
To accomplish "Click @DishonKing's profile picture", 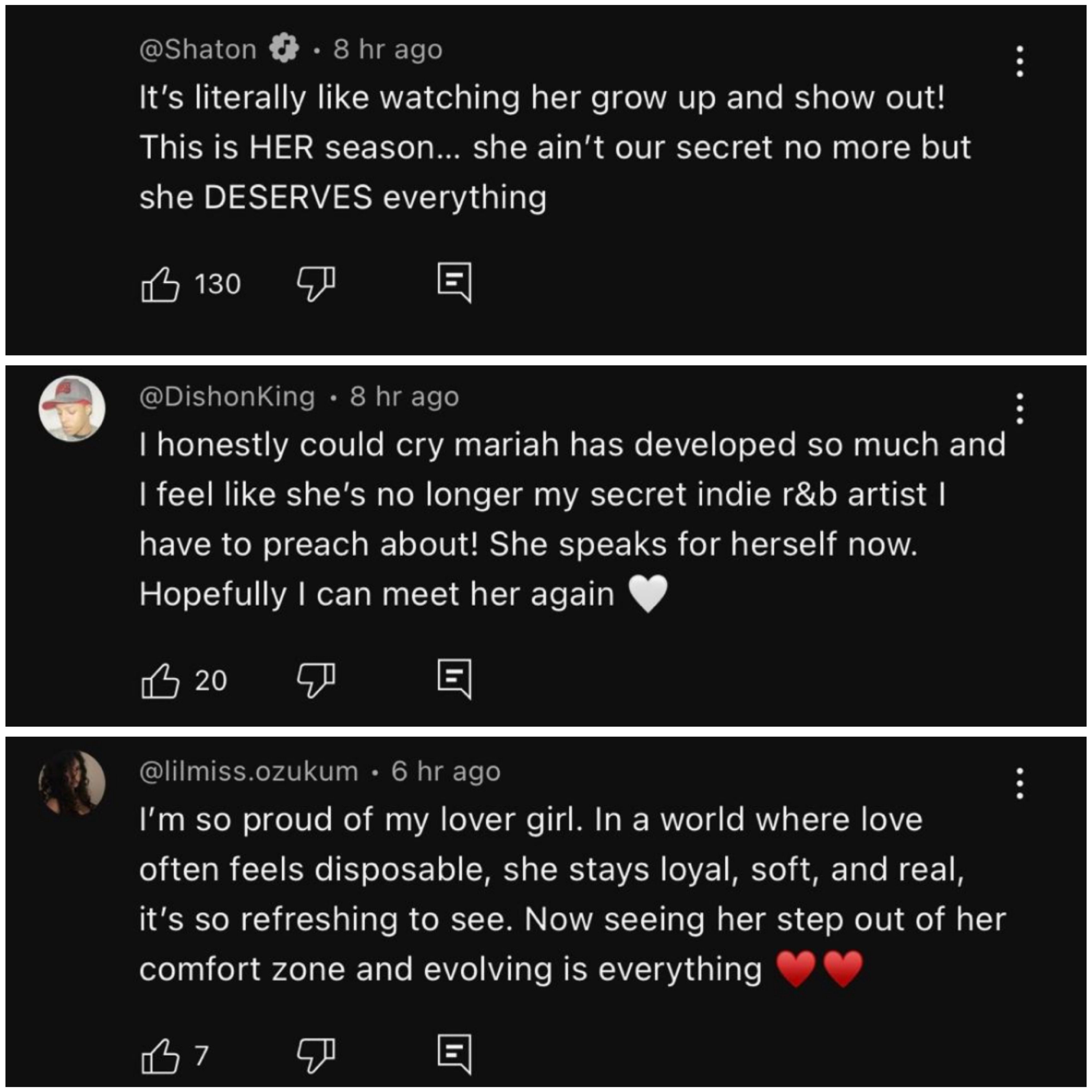I will tap(72, 408).
